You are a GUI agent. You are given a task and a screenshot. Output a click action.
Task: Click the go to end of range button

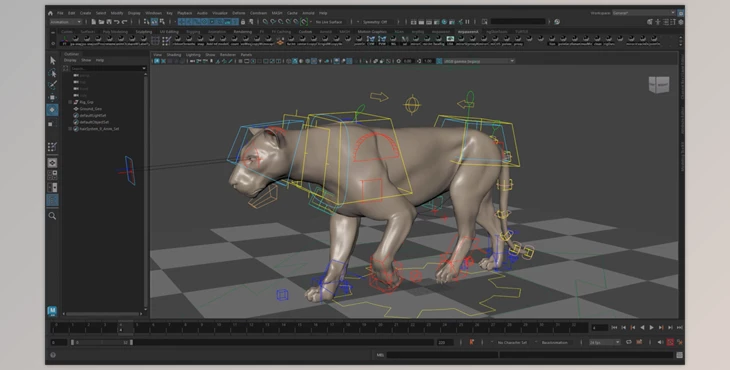coord(679,328)
